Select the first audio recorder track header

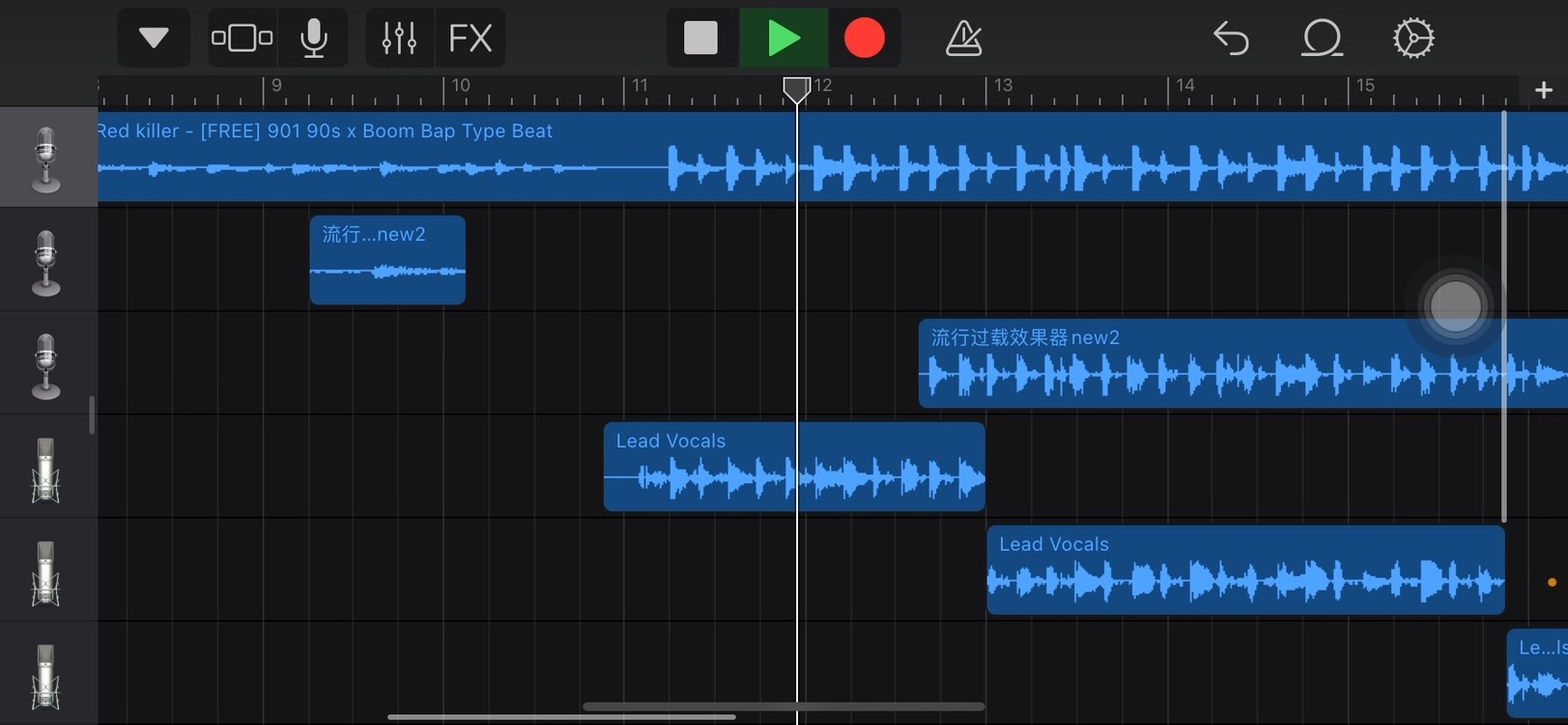click(x=46, y=158)
